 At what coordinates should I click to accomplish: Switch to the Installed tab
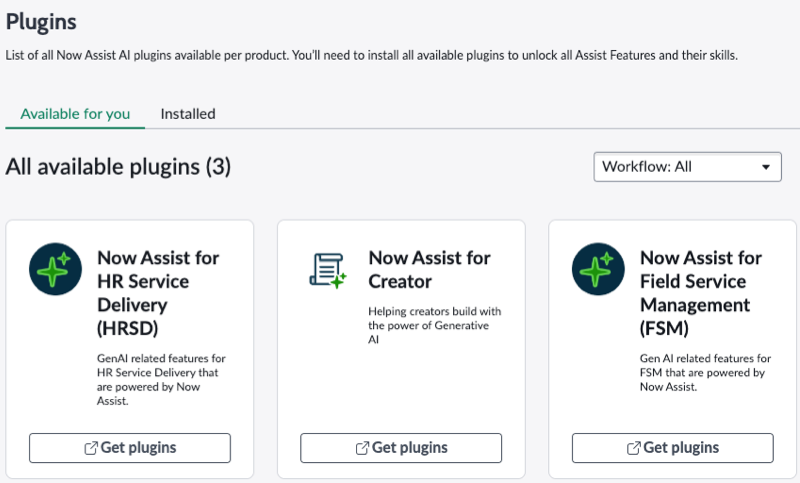point(188,114)
